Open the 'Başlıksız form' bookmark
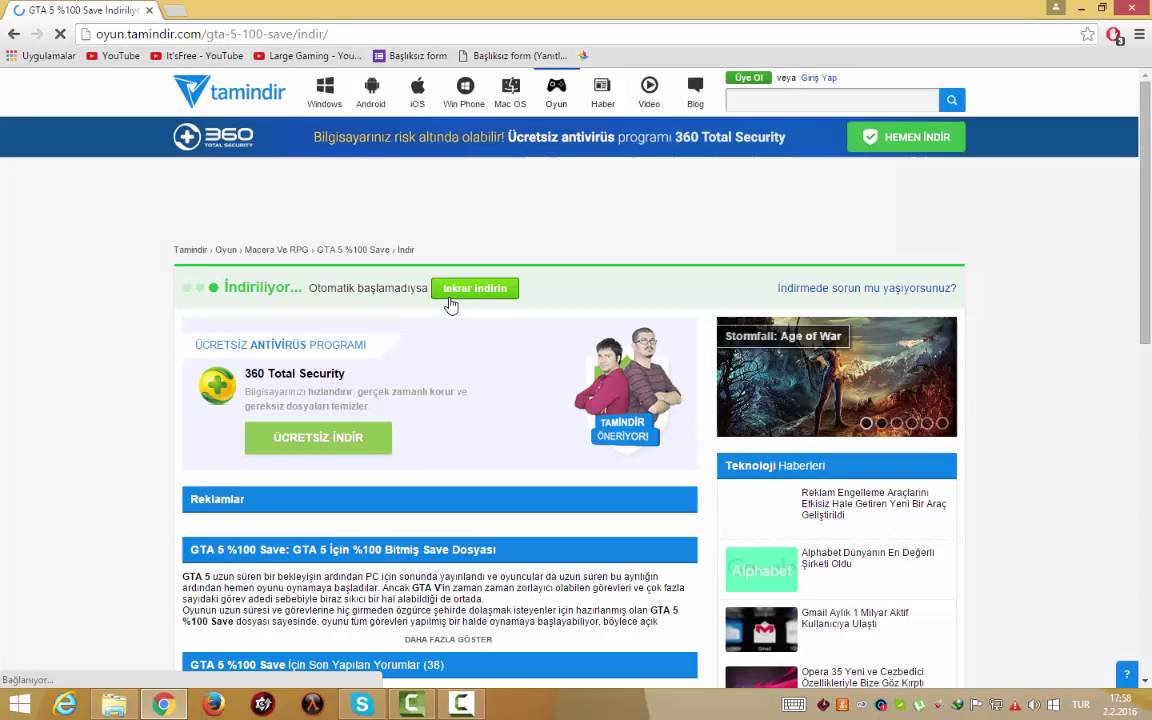1152x720 pixels. 410,56
